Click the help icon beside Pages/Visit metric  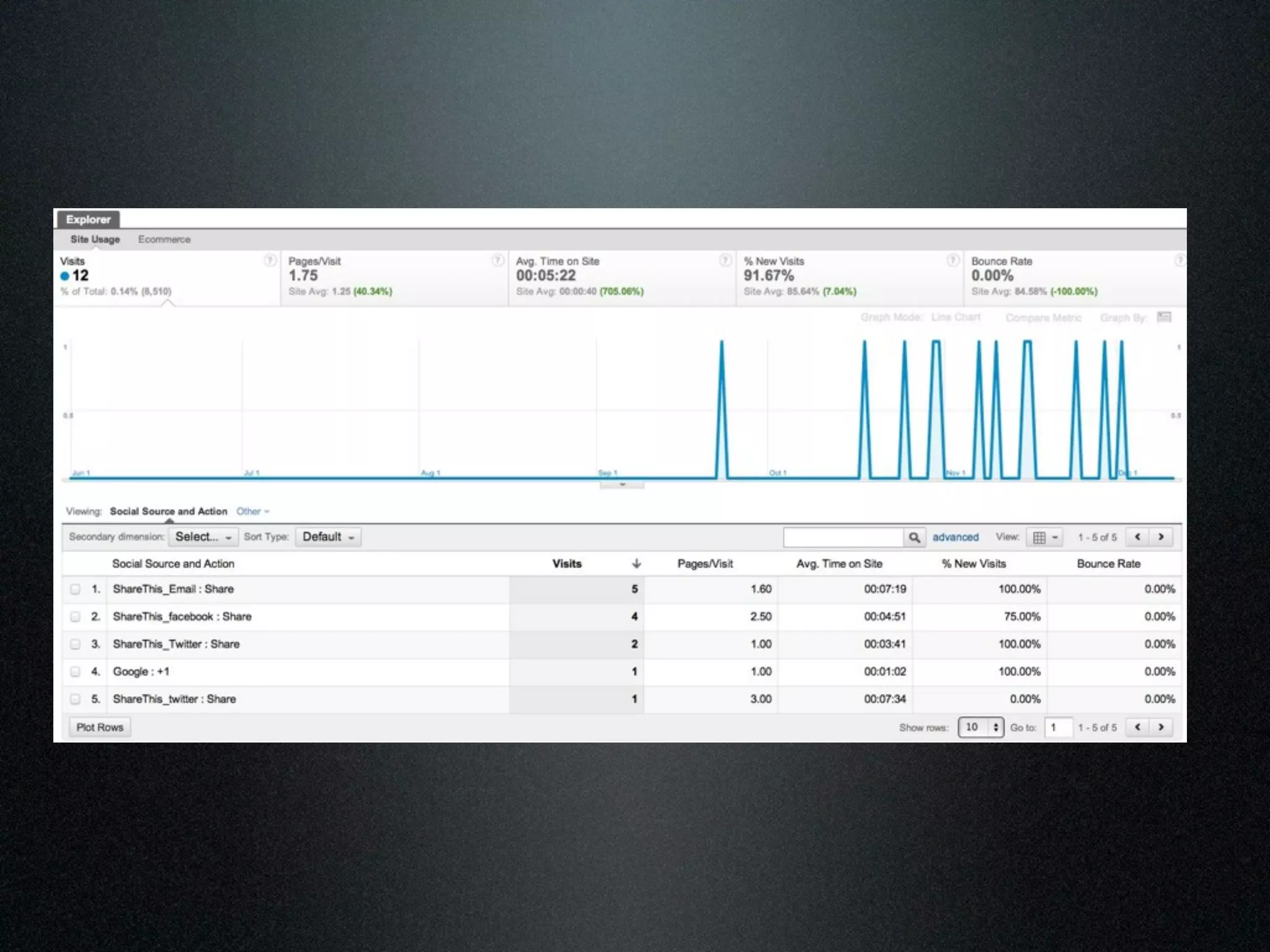coord(497,260)
